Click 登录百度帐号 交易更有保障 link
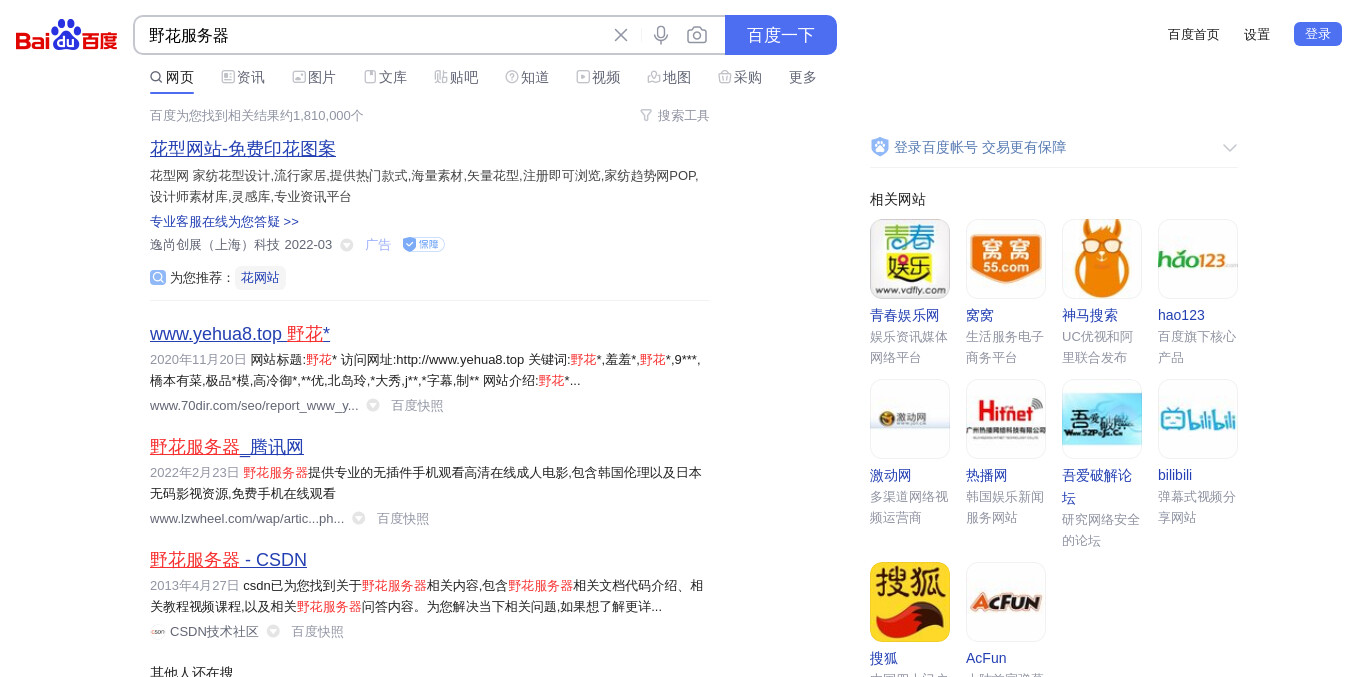 (980, 147)
